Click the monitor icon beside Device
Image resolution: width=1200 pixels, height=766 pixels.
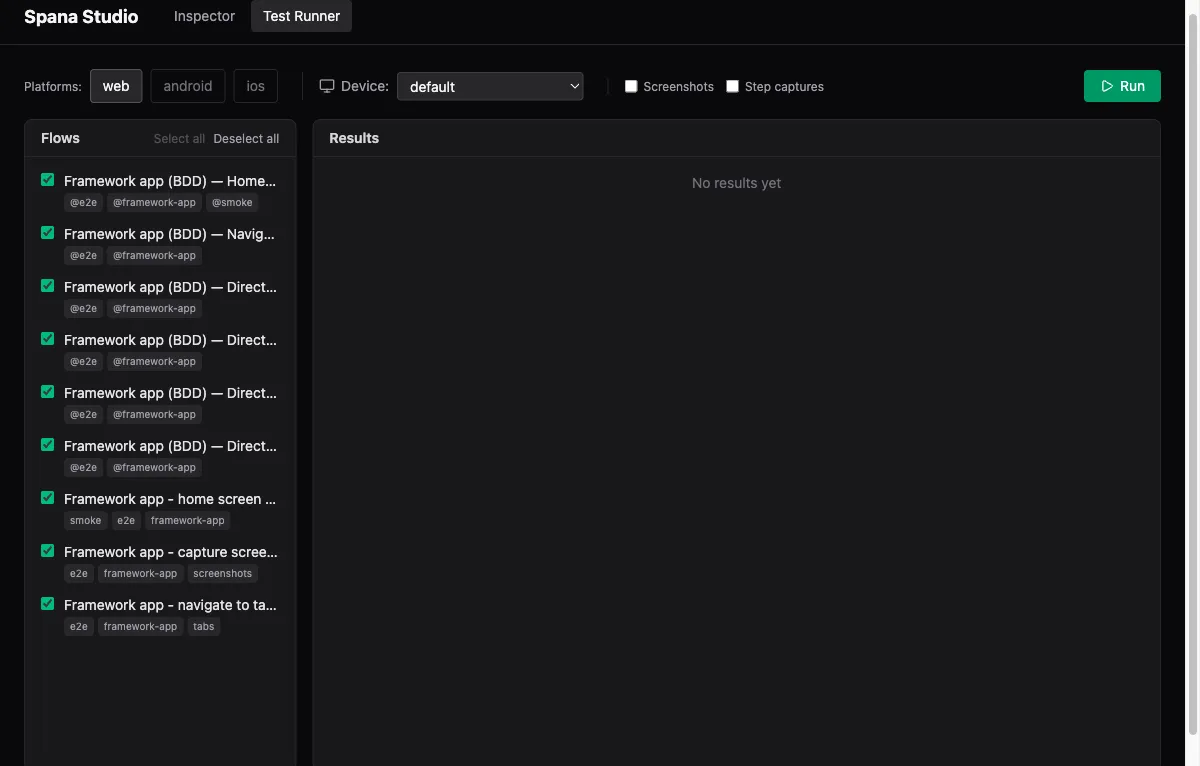[326, 86]
